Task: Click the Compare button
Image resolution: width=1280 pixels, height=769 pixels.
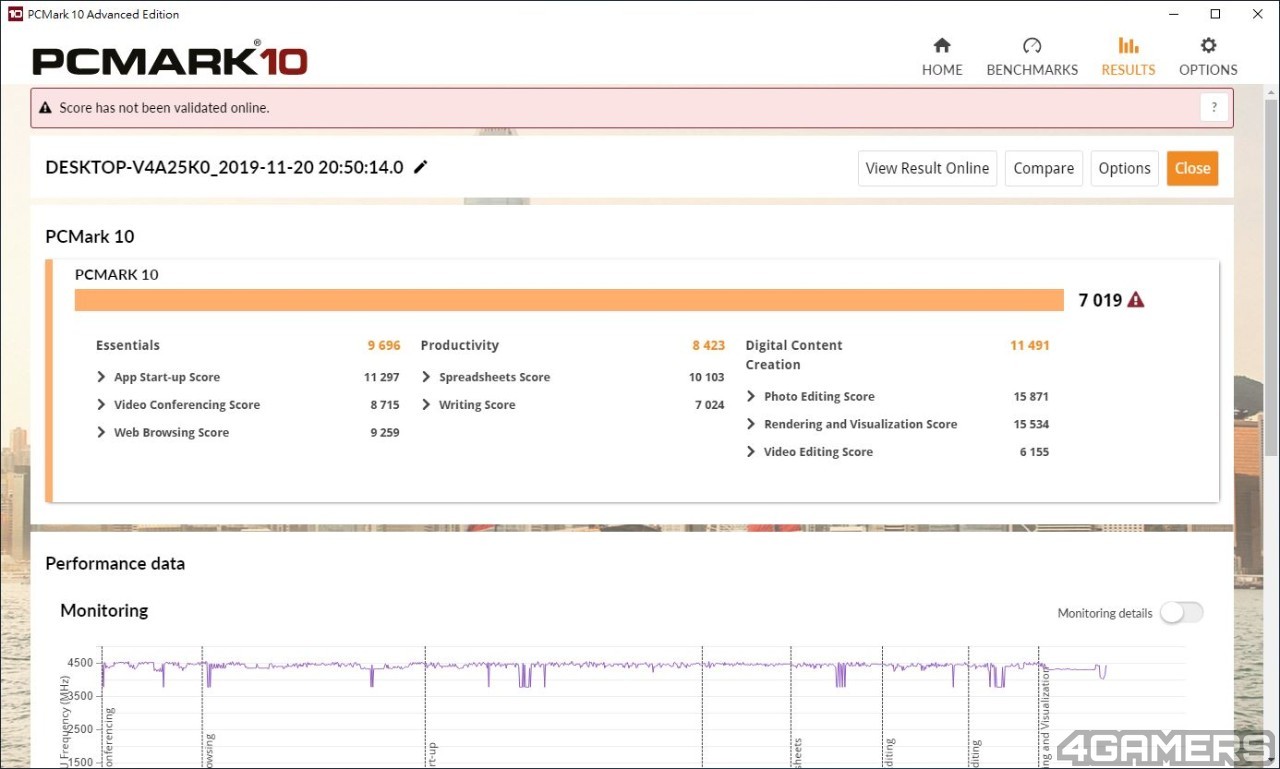Action: point(1043,168)
